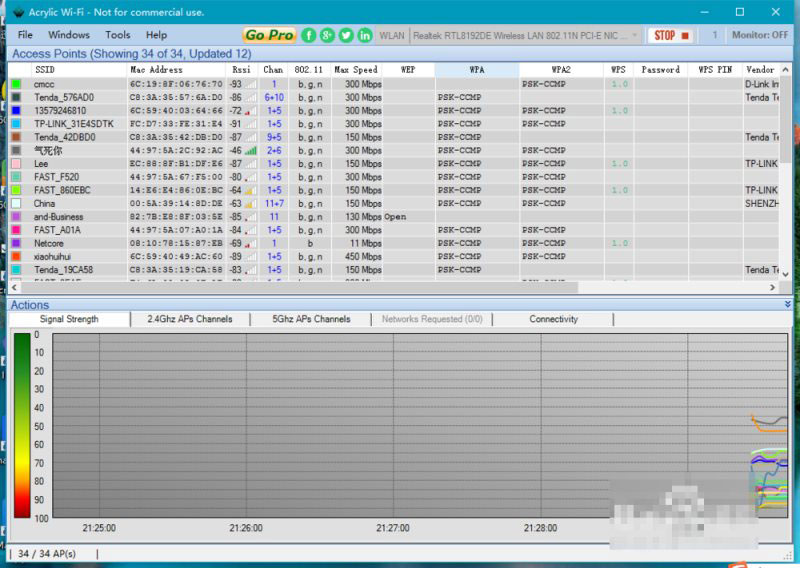Click the signal bars icon for 气死你
Viewport: 800px width, 568px height.
tap(250, 151)
